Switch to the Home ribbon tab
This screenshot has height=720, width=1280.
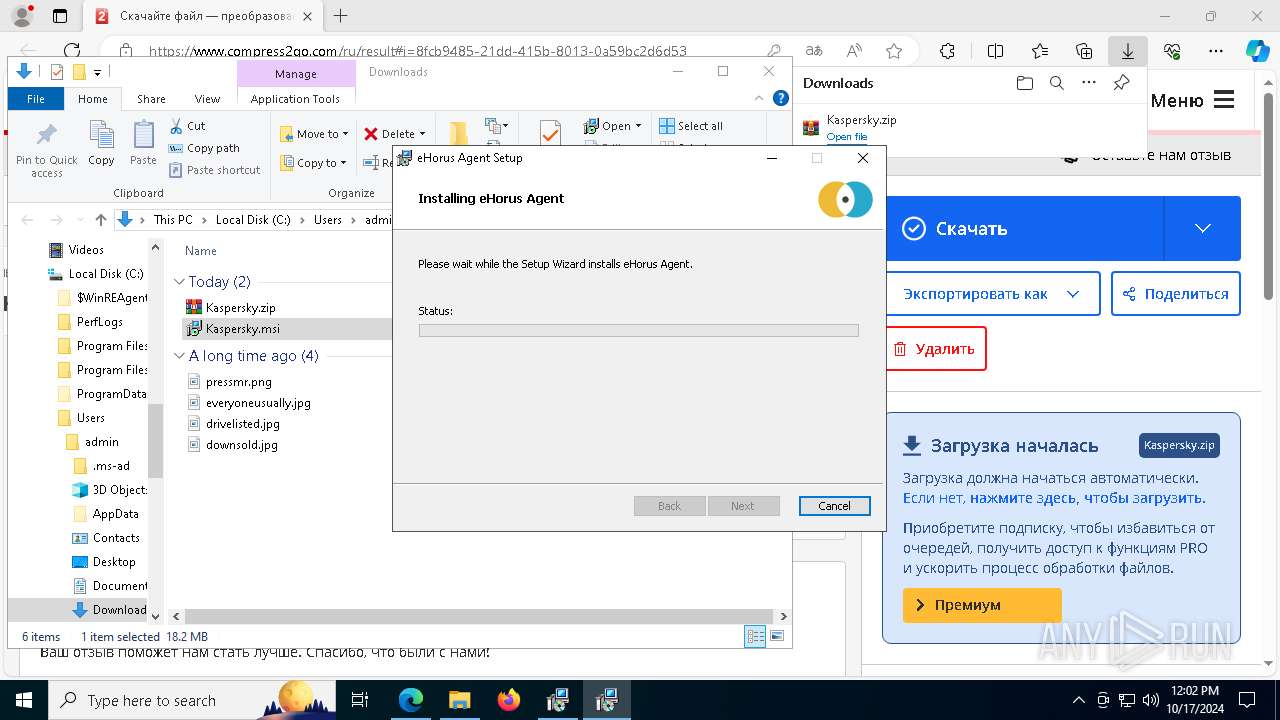93,99
